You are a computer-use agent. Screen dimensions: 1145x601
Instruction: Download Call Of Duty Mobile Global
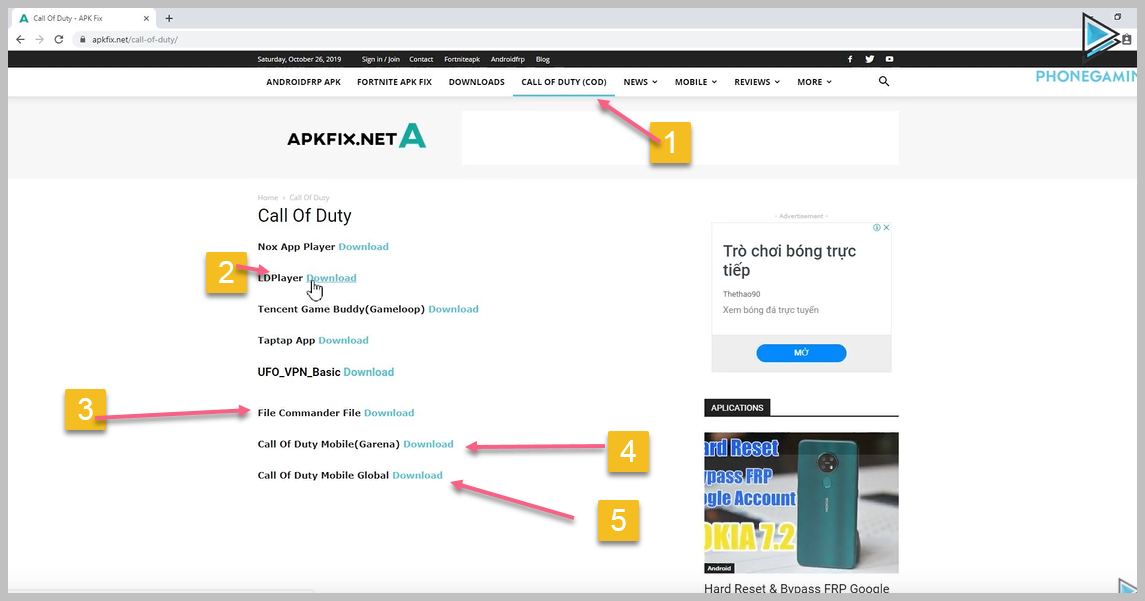(418, 475)
